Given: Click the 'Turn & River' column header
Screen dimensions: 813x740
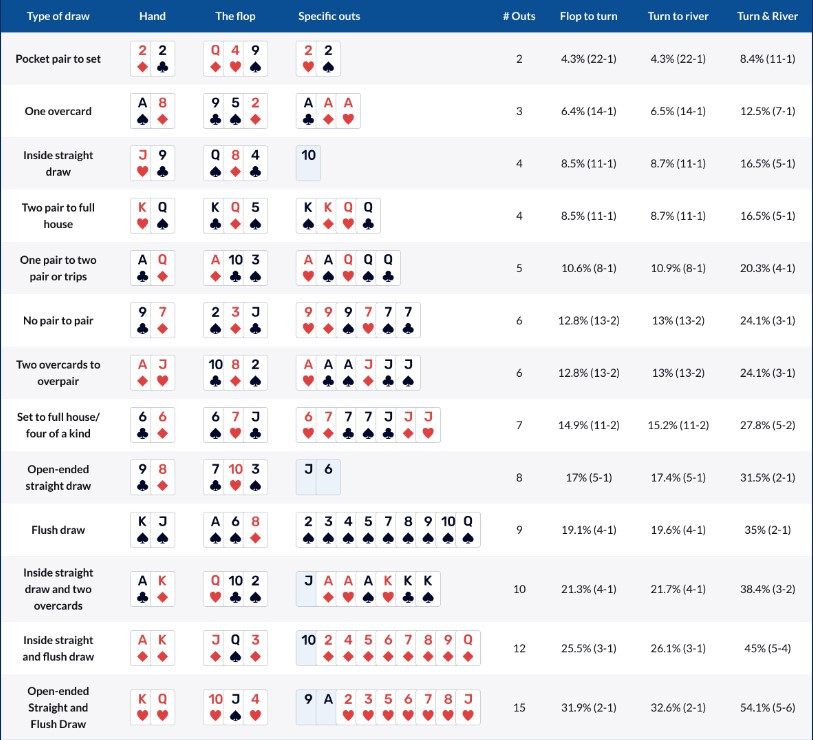Looking at the screenshot, I should (x=767, y=16).
